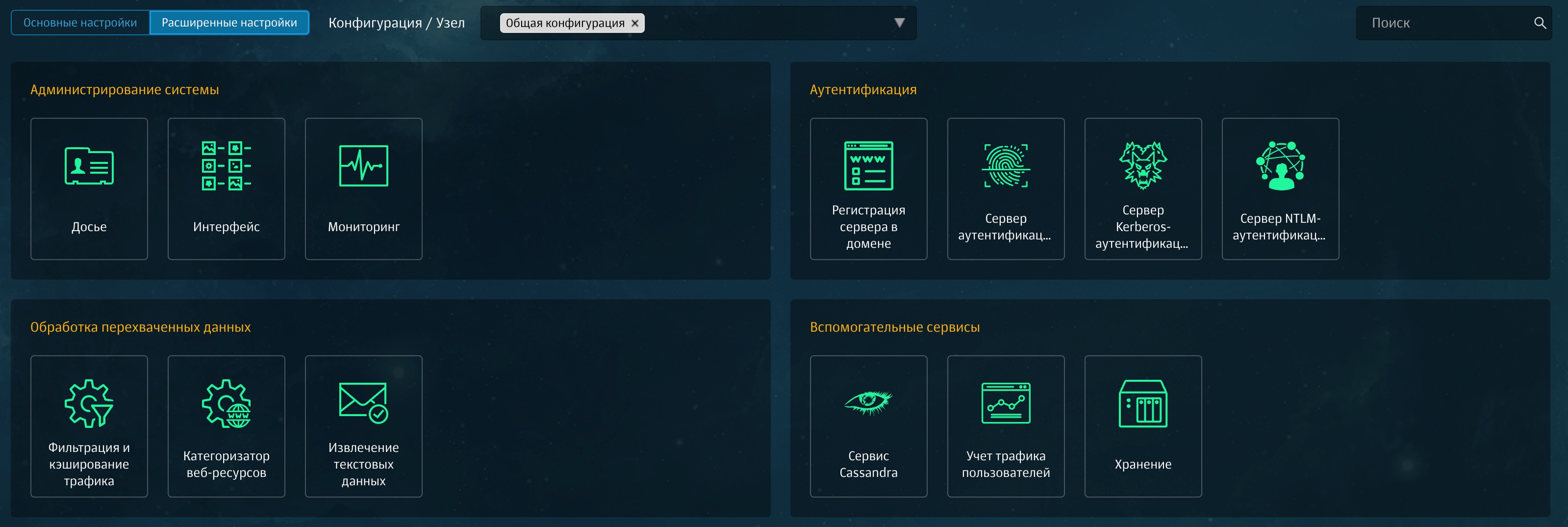
Task: Click the Интерфейс label
Action: 227,227
